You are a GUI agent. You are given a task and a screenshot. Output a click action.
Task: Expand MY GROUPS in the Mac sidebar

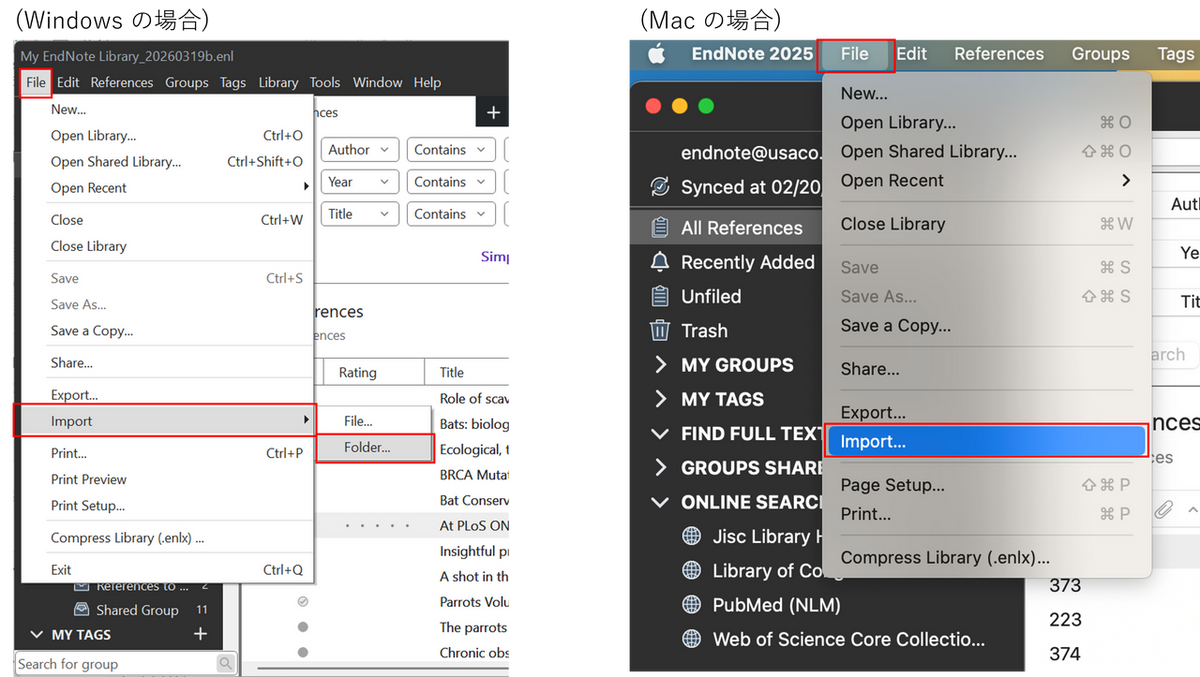[x=660, y=365]
